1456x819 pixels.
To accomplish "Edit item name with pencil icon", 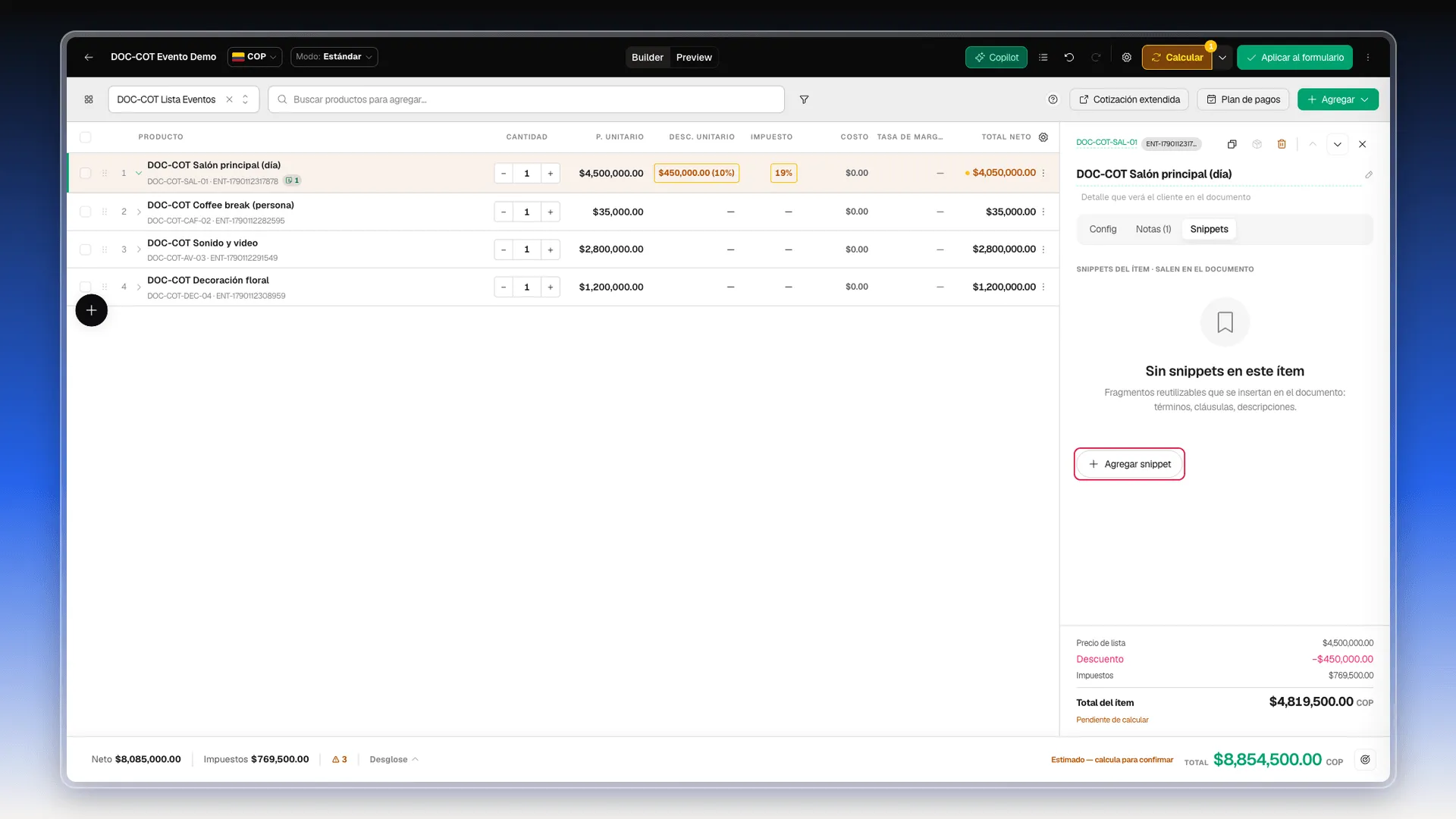I will coord(1369,174).
